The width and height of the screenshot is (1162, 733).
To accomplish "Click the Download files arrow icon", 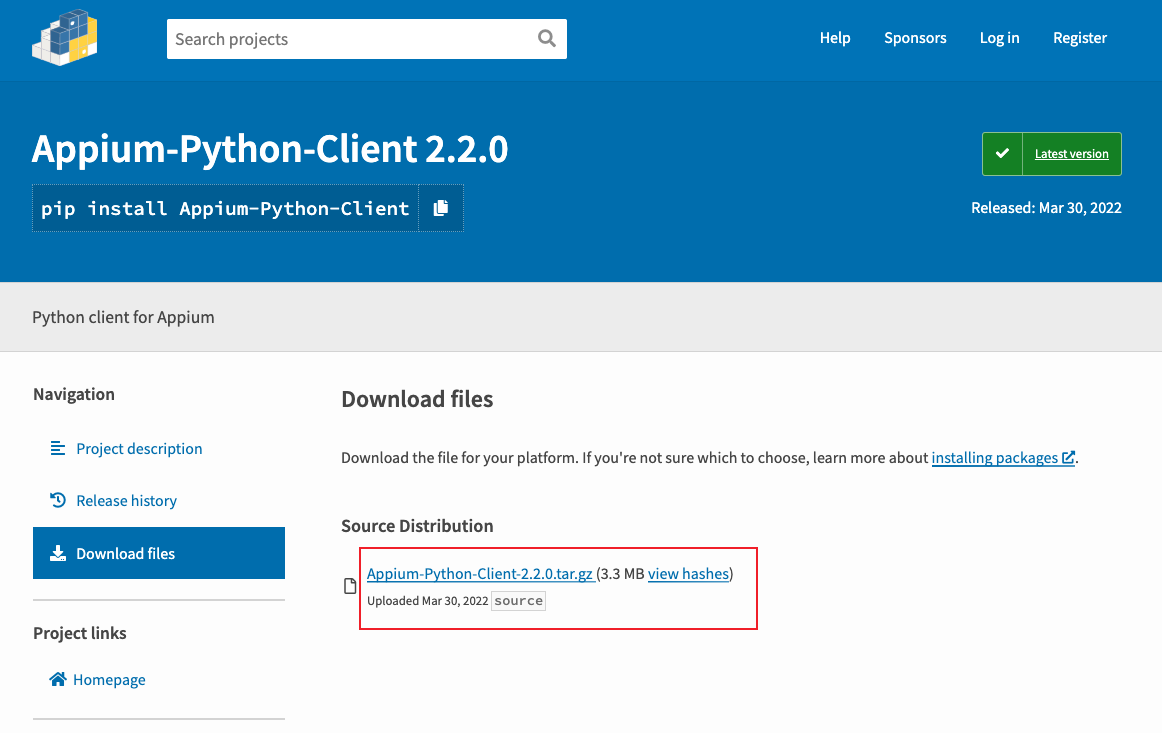I will coord(58,553).
